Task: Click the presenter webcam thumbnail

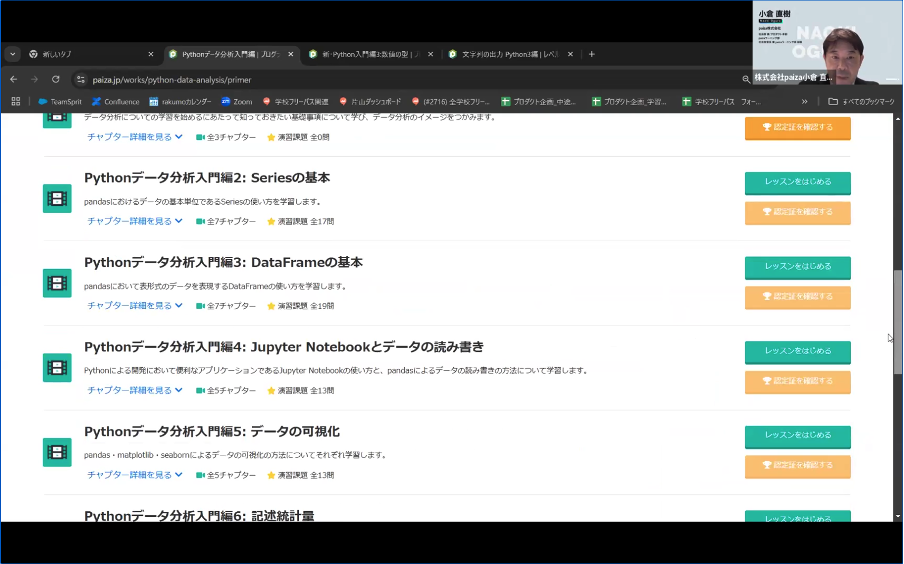Action: [827, 42]
